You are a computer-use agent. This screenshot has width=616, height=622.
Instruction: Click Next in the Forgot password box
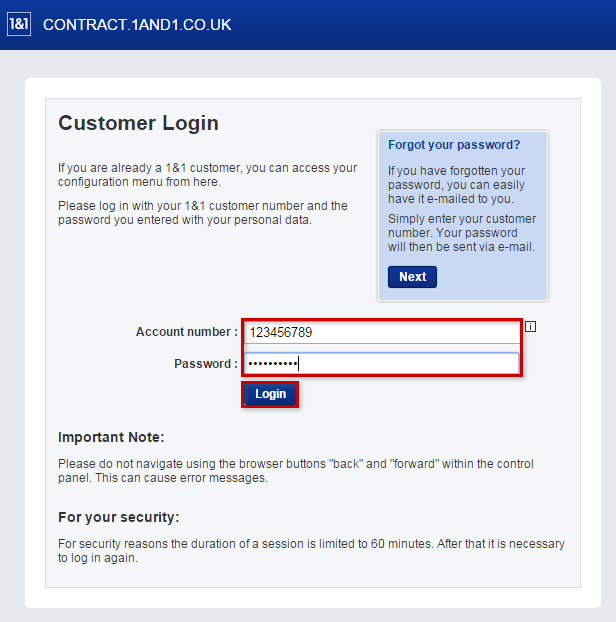coord(412,277)
